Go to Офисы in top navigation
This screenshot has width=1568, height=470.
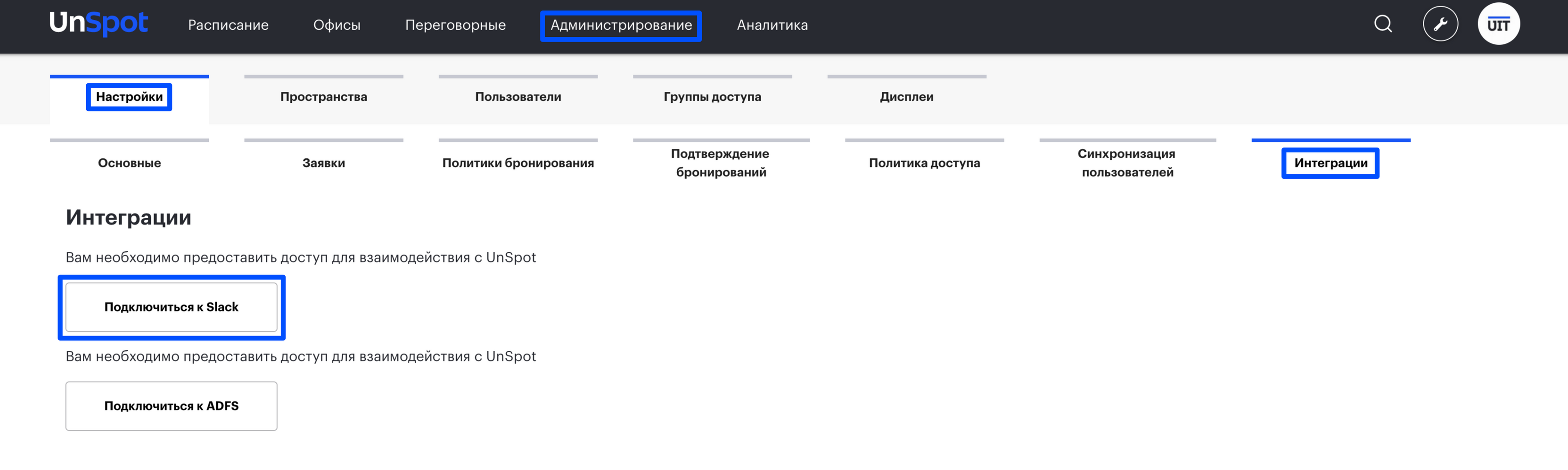pyautogui.click(x=337, y=25)
